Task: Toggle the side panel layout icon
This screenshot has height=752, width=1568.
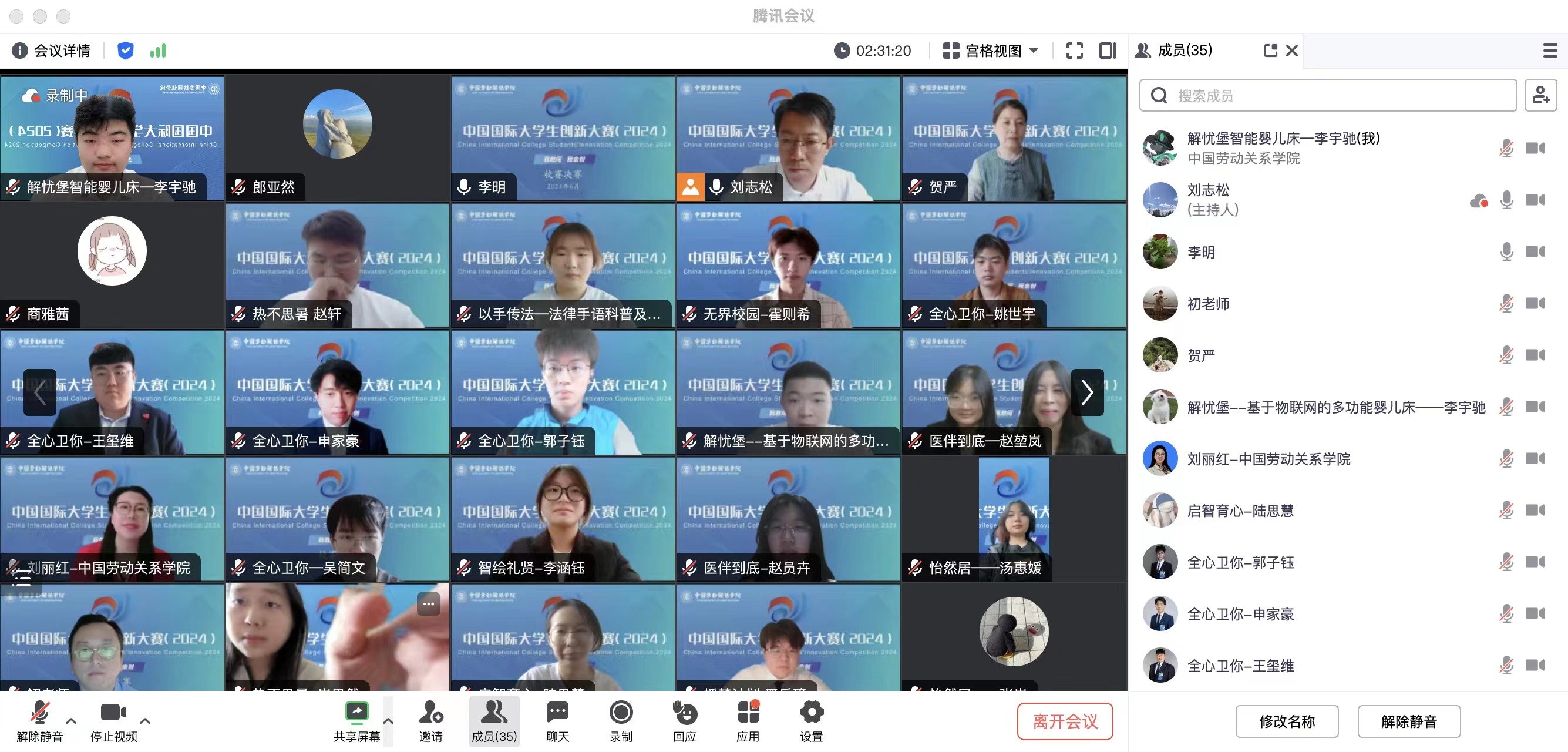Action: [1107, 51]
